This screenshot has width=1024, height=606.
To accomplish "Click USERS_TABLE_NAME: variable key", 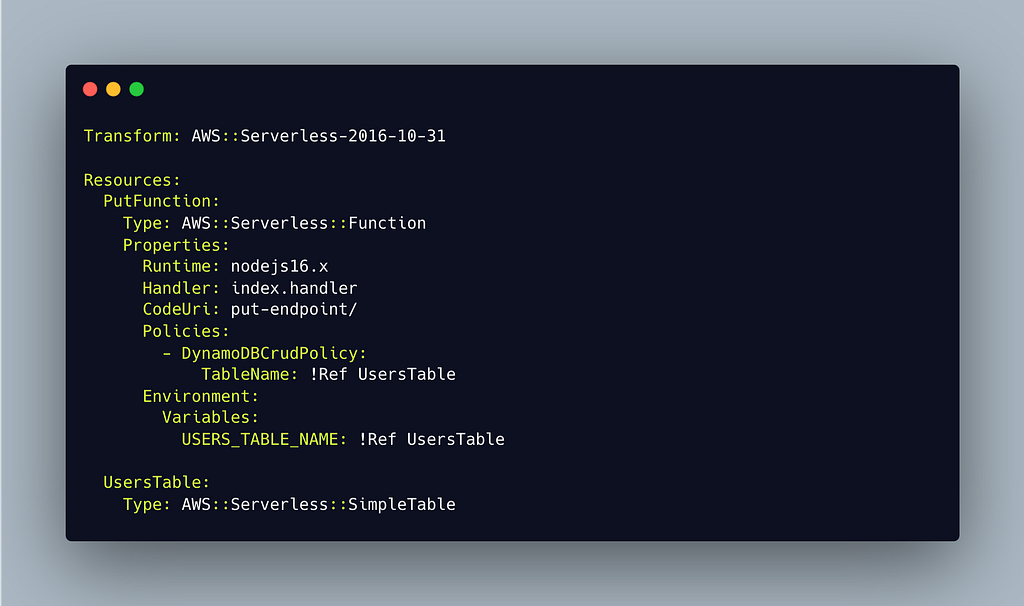I will pos(264,439).
